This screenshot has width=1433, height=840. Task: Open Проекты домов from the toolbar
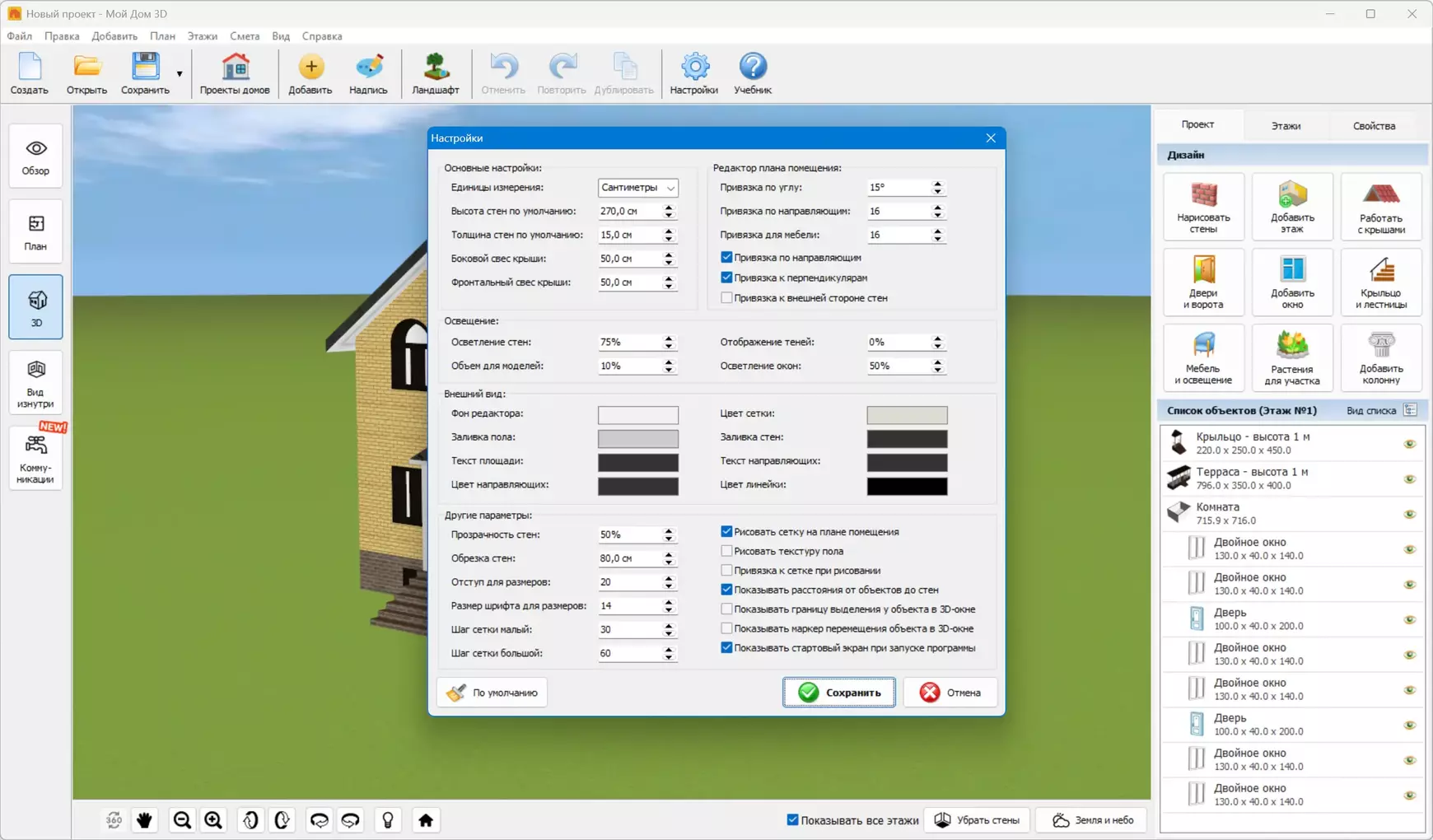(x=235, y=73)
